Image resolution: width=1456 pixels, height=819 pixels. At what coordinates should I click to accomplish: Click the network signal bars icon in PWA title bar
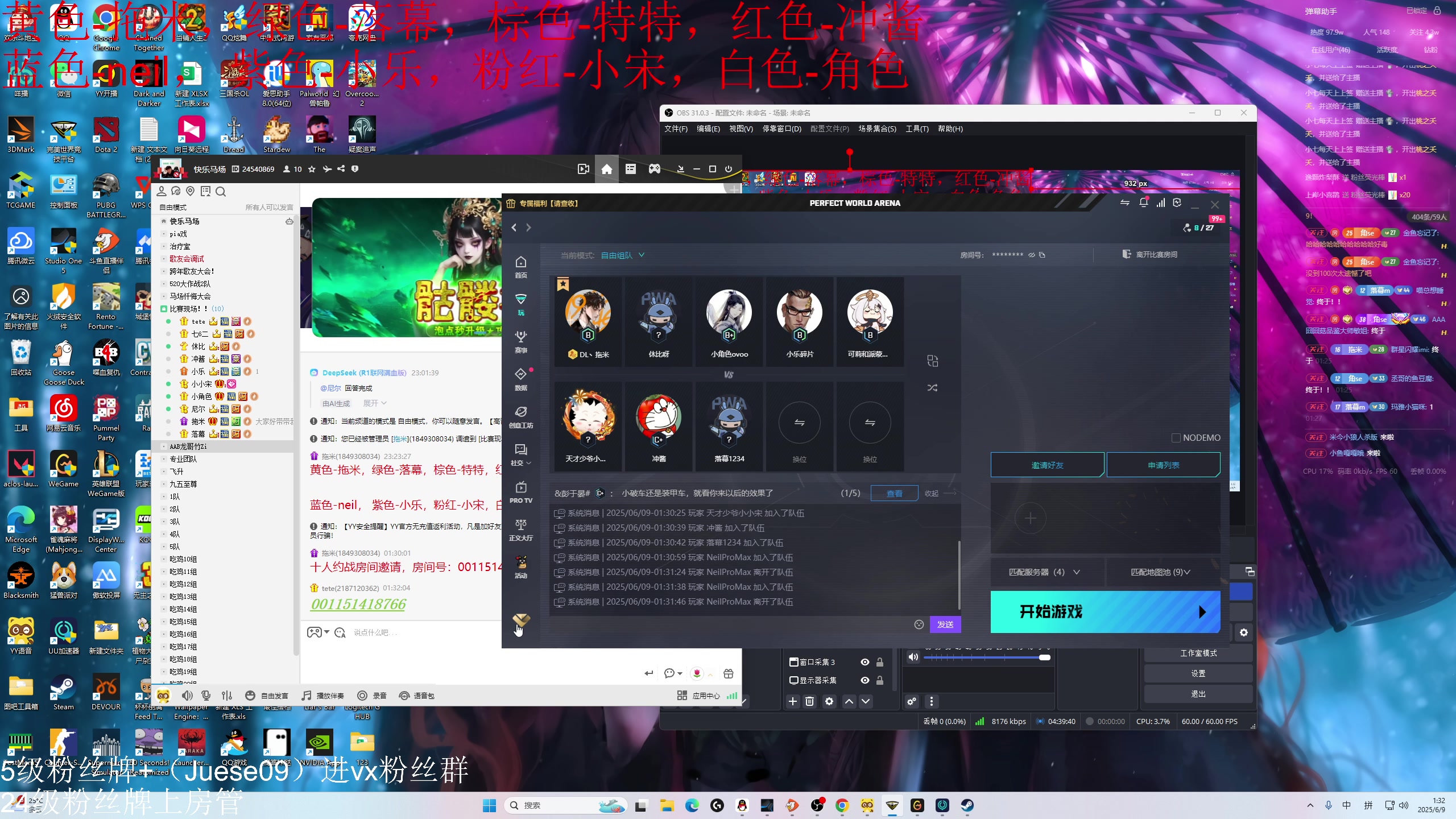1160,203
